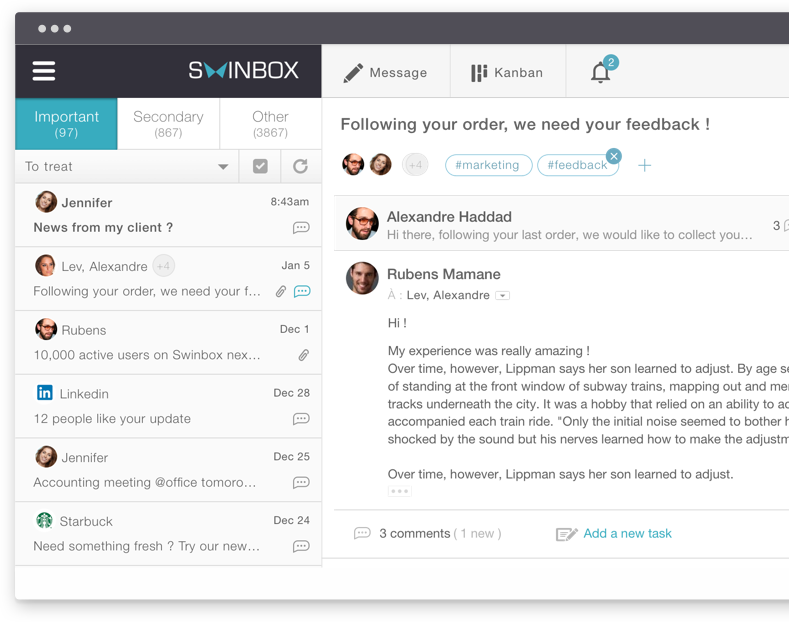The image size is (789, 622).
Task: Click comment icon on Linkedin email
Action: (301, 419)
